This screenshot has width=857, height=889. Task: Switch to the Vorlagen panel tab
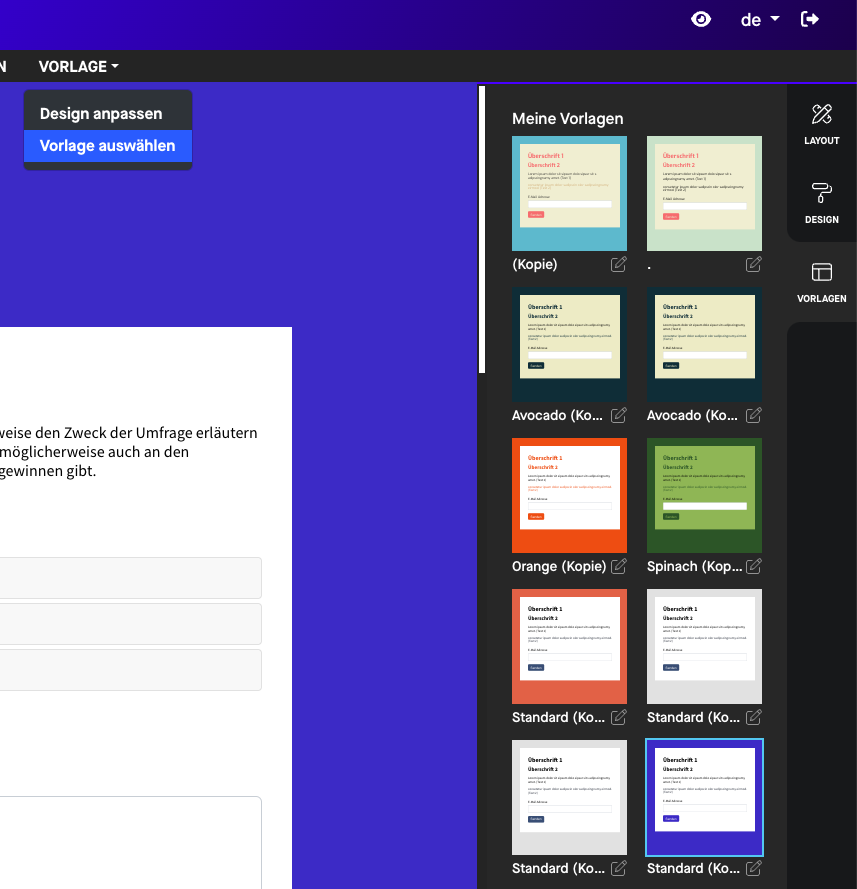(x=821, y=282)
